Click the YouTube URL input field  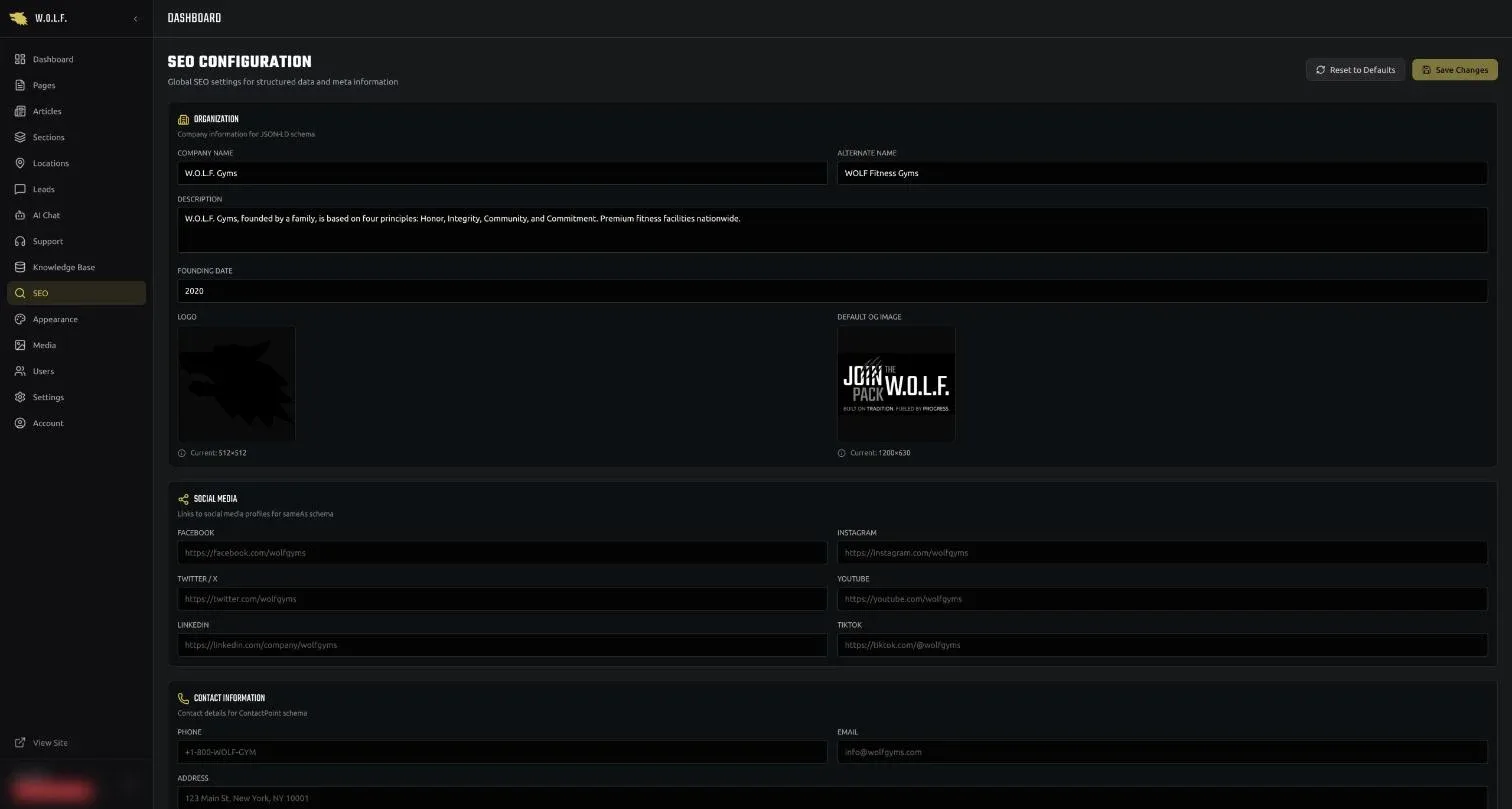1162,599
